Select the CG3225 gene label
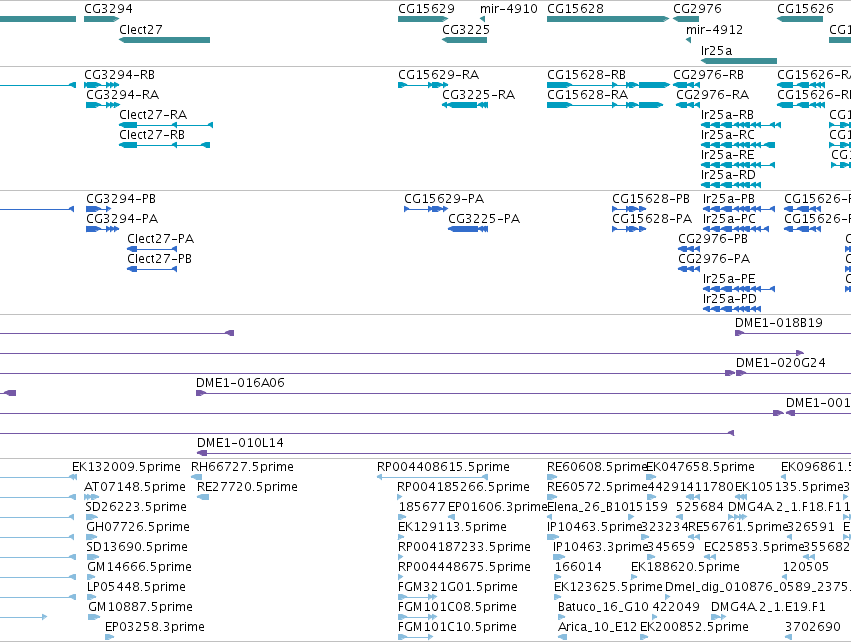Image resolution: width=851 pixels, height=642 pixels. pos(466,30)
